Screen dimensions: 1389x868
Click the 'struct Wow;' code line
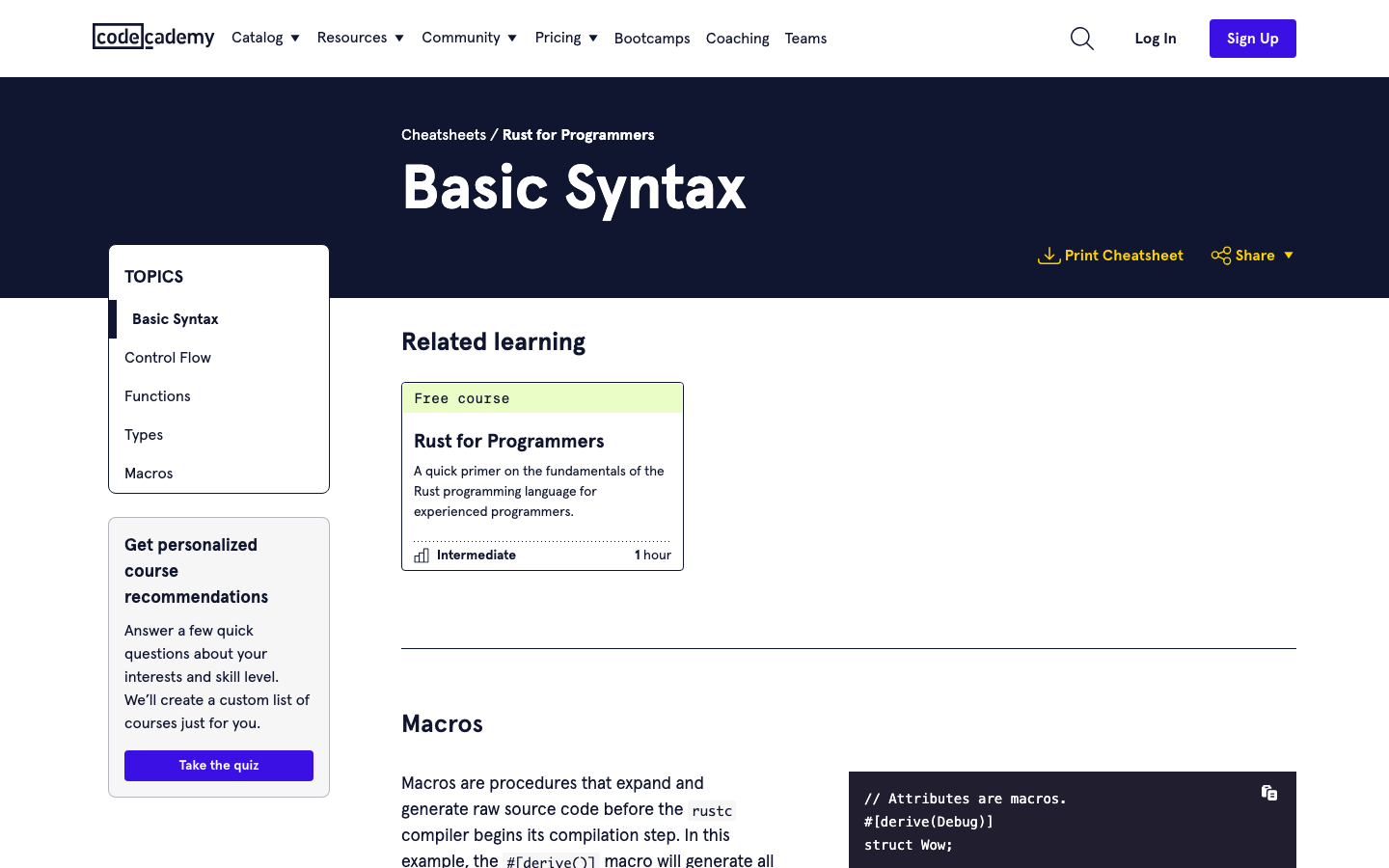tap(909, 845)
